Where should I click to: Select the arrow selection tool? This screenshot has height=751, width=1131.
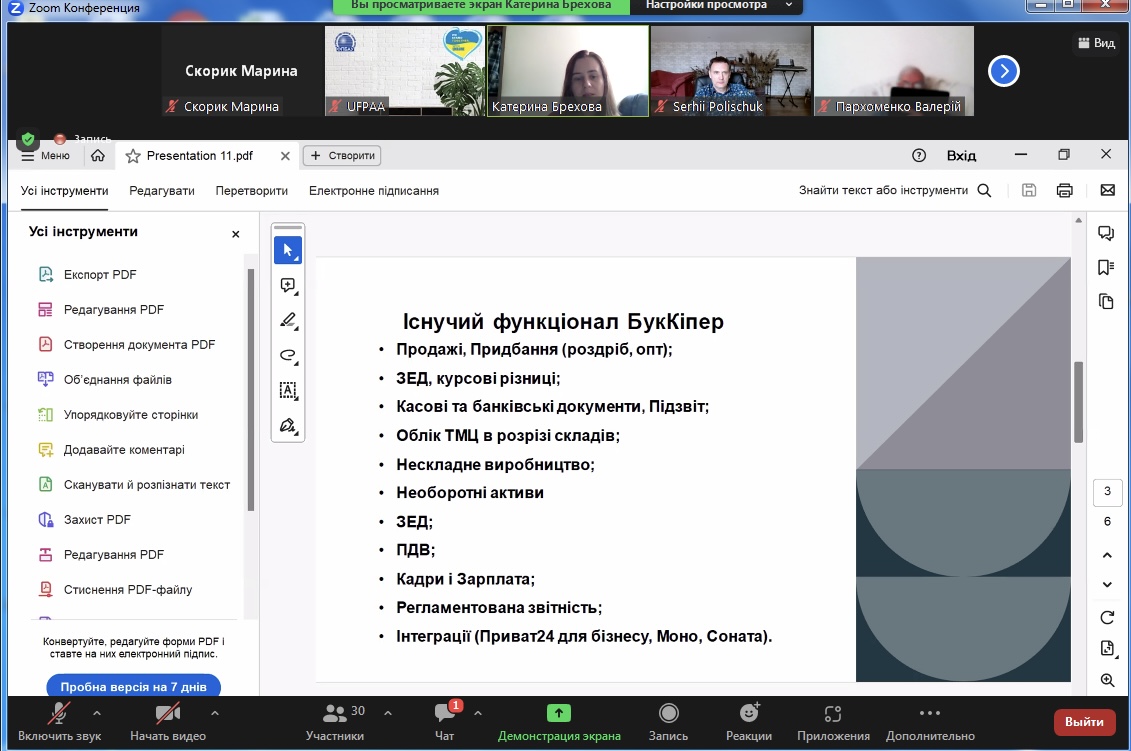pos(288,250)
